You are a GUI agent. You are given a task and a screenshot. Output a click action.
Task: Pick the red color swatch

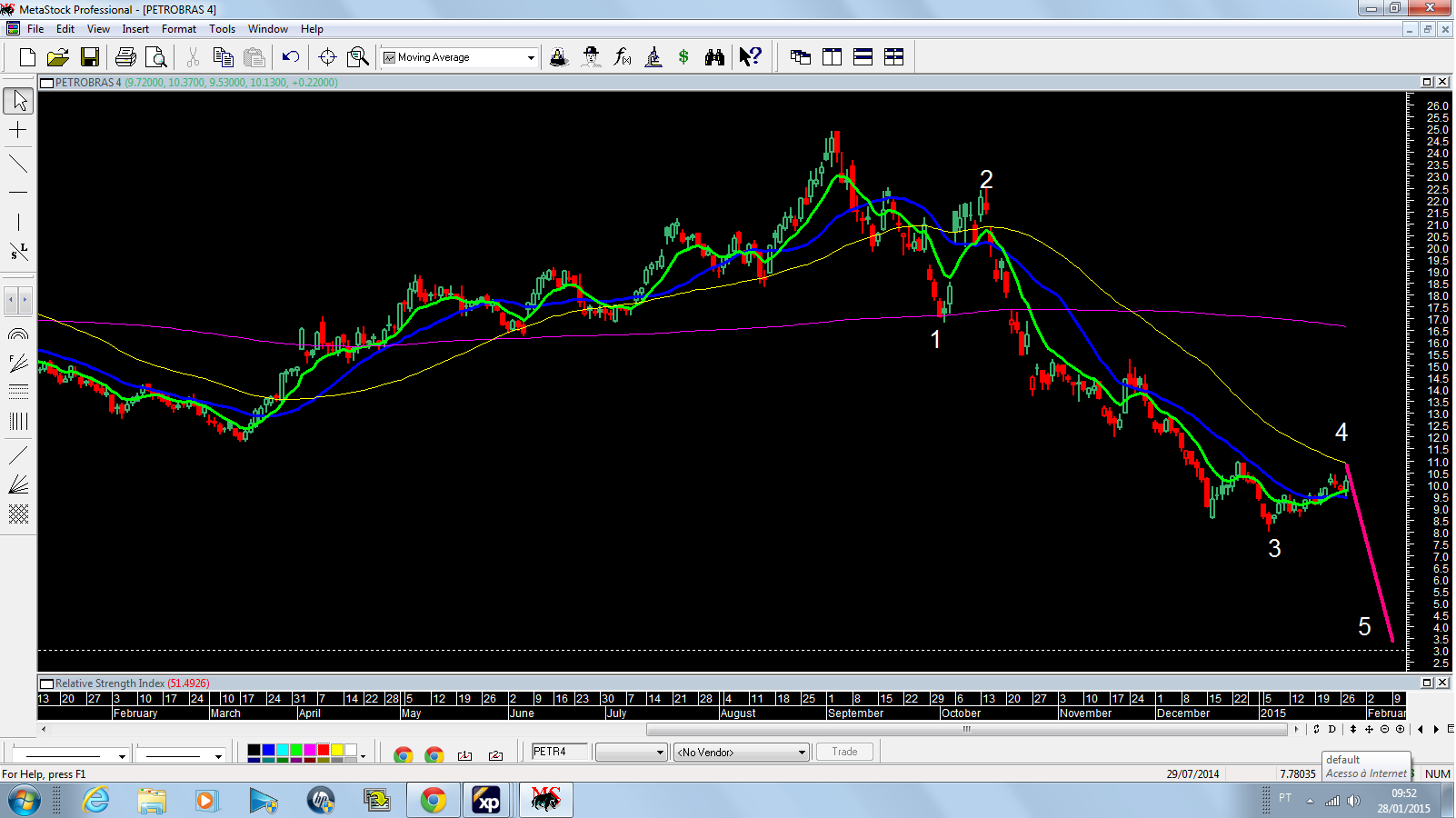324,750
